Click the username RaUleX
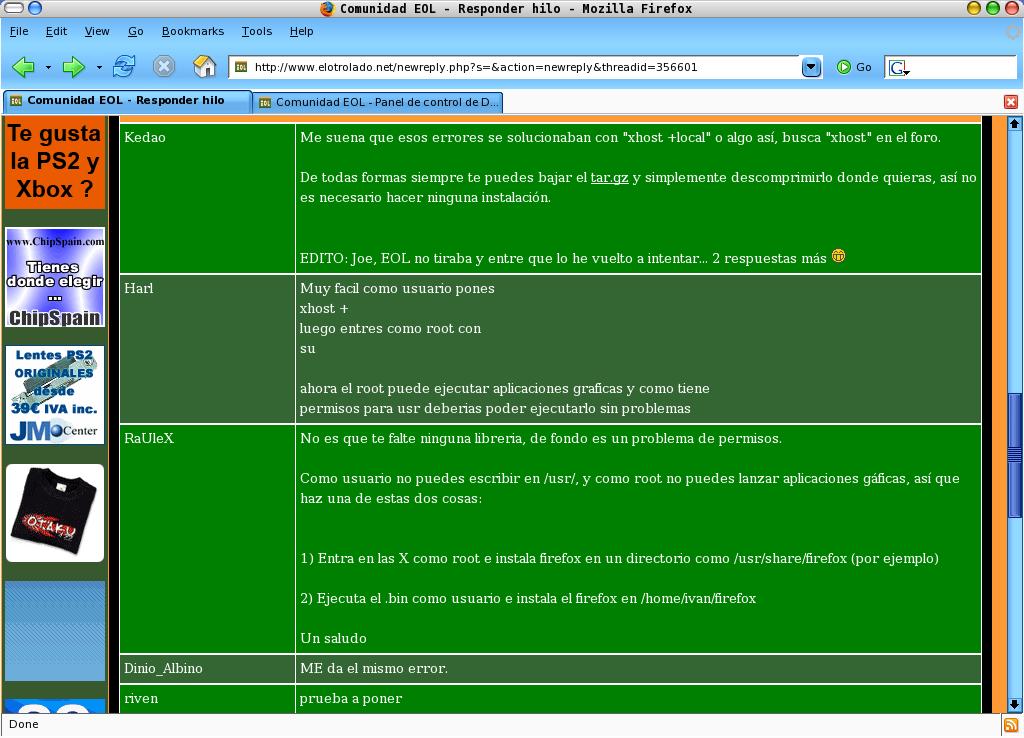1024x738 pixels. click(x=149, y=438)
